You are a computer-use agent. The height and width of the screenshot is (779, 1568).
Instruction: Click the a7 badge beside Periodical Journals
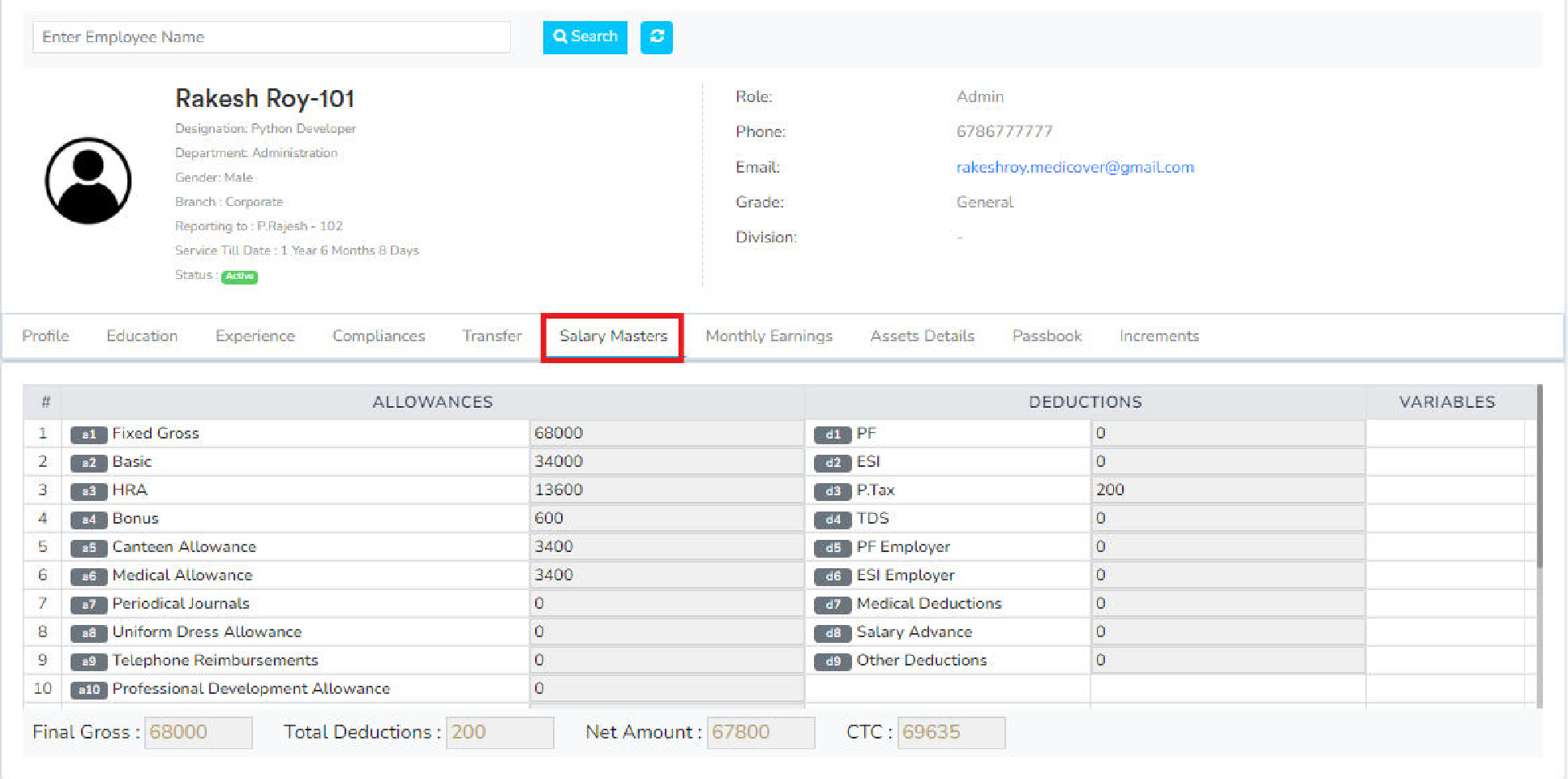pyautogui.click(x=89, y=605)
